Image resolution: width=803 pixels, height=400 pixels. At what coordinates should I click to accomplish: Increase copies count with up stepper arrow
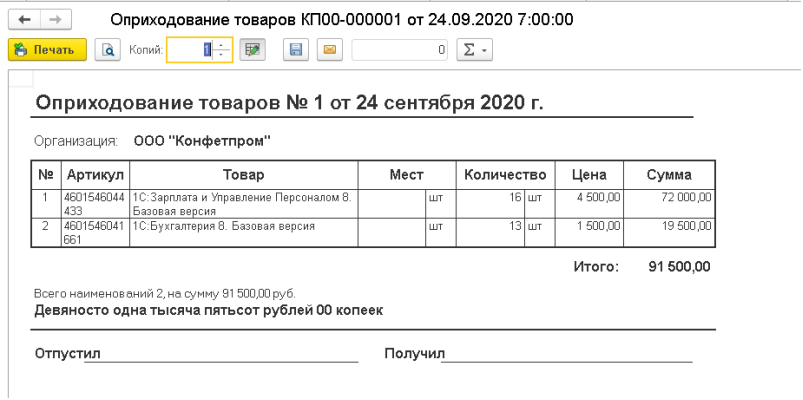[x=221, y=45]
